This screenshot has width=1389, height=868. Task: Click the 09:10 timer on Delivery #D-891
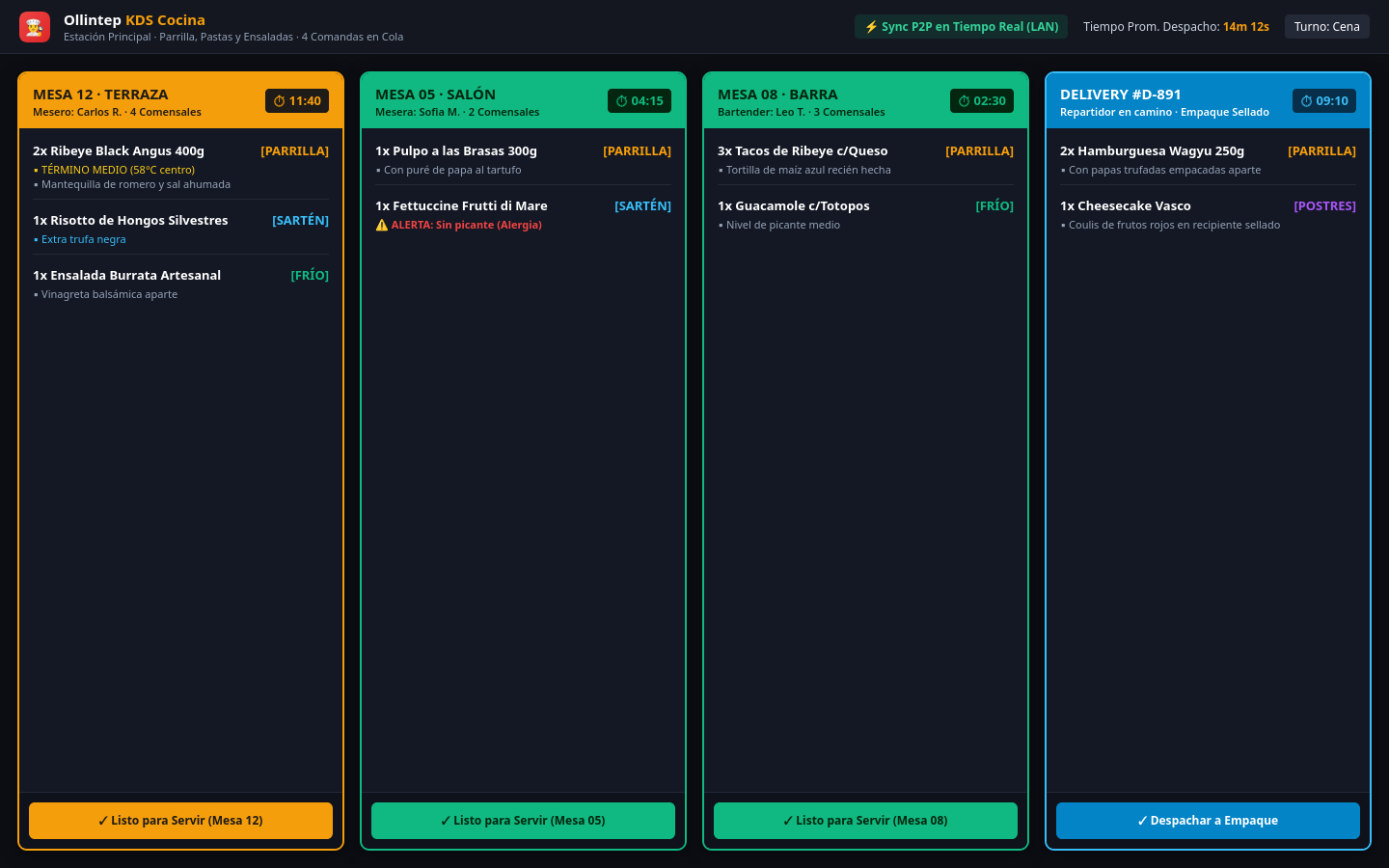pos(1324,101)
